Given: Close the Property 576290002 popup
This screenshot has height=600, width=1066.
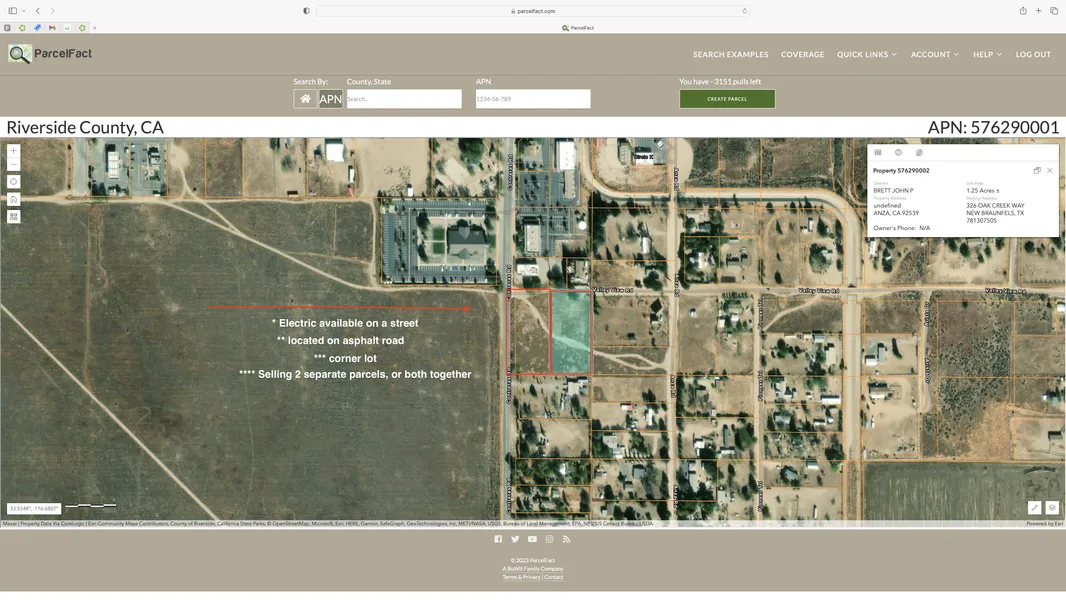Looking at the screenshot, I should point(1049,171).
